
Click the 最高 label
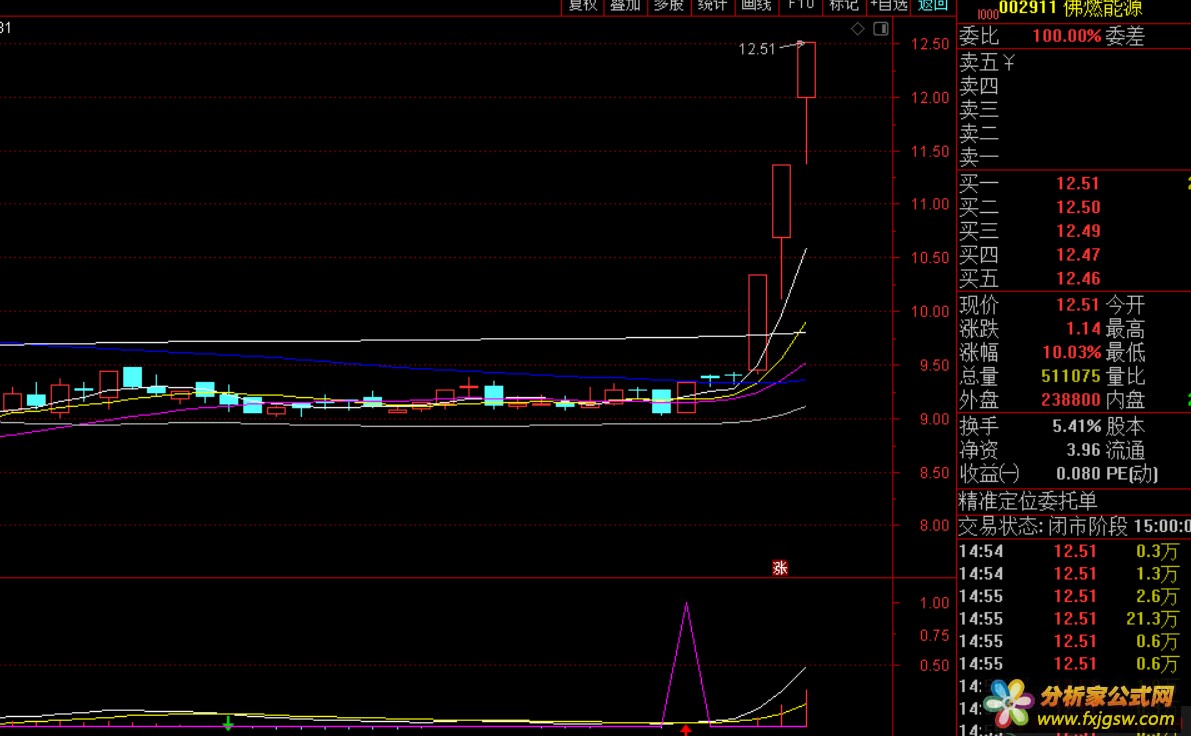[1125, 329]
